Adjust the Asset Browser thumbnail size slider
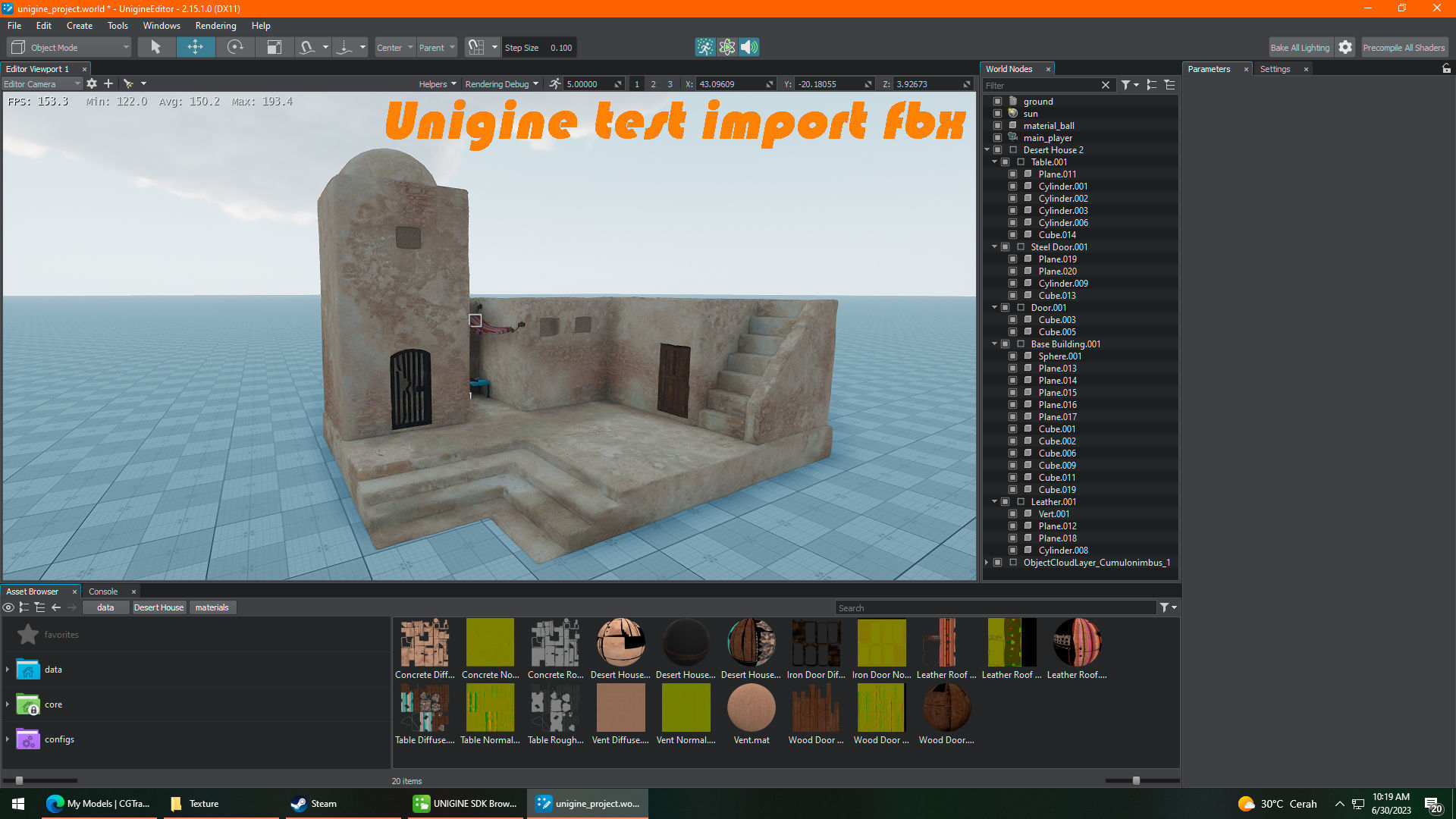The width and height of the screenshot is (1456, 819). [1136, 780]
